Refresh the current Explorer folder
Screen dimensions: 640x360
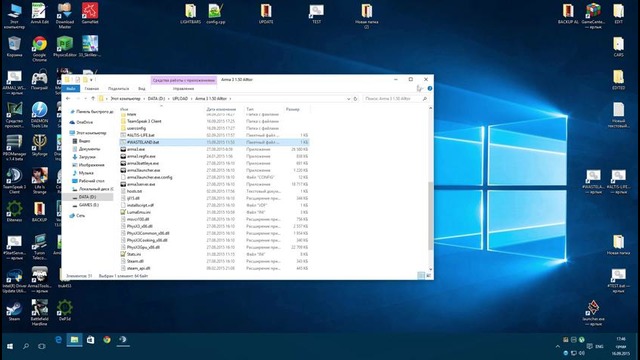click(355, 99)
